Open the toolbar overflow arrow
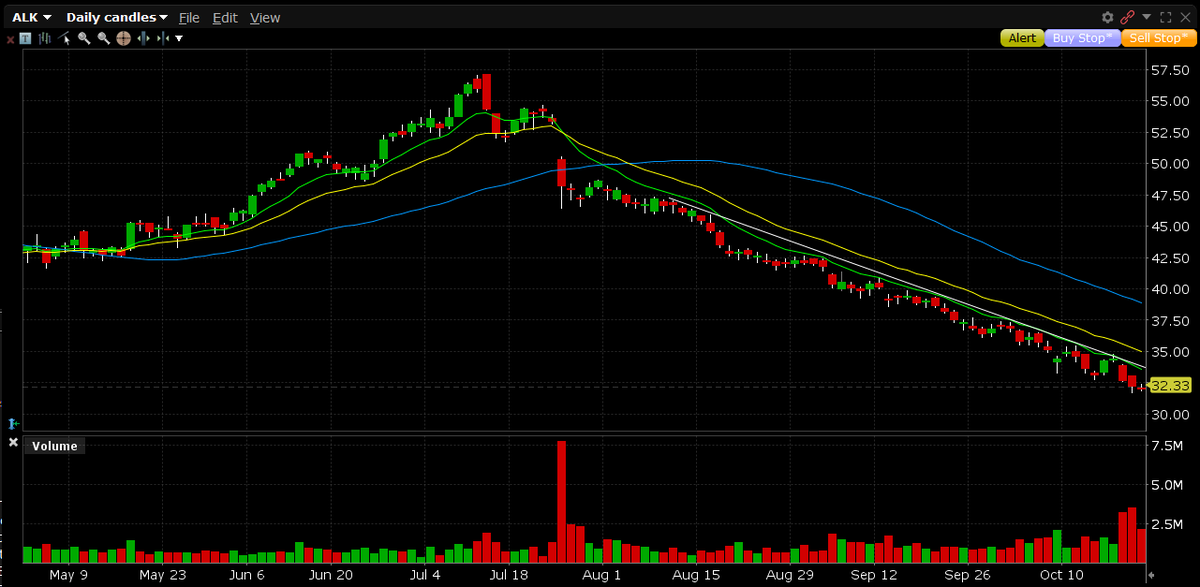Screen dimensions: 1200x587 pos(179,38)
